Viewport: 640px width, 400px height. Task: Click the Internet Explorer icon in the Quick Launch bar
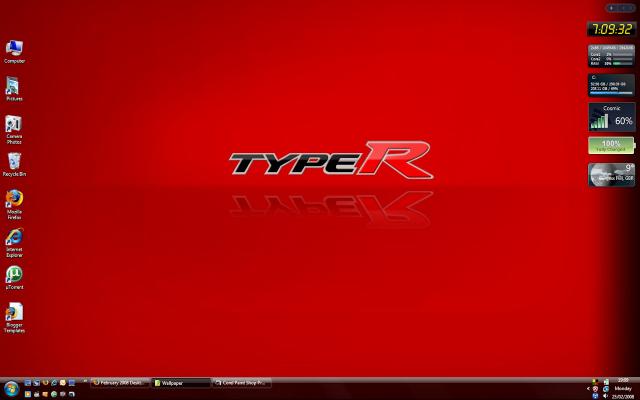[54, 383]
